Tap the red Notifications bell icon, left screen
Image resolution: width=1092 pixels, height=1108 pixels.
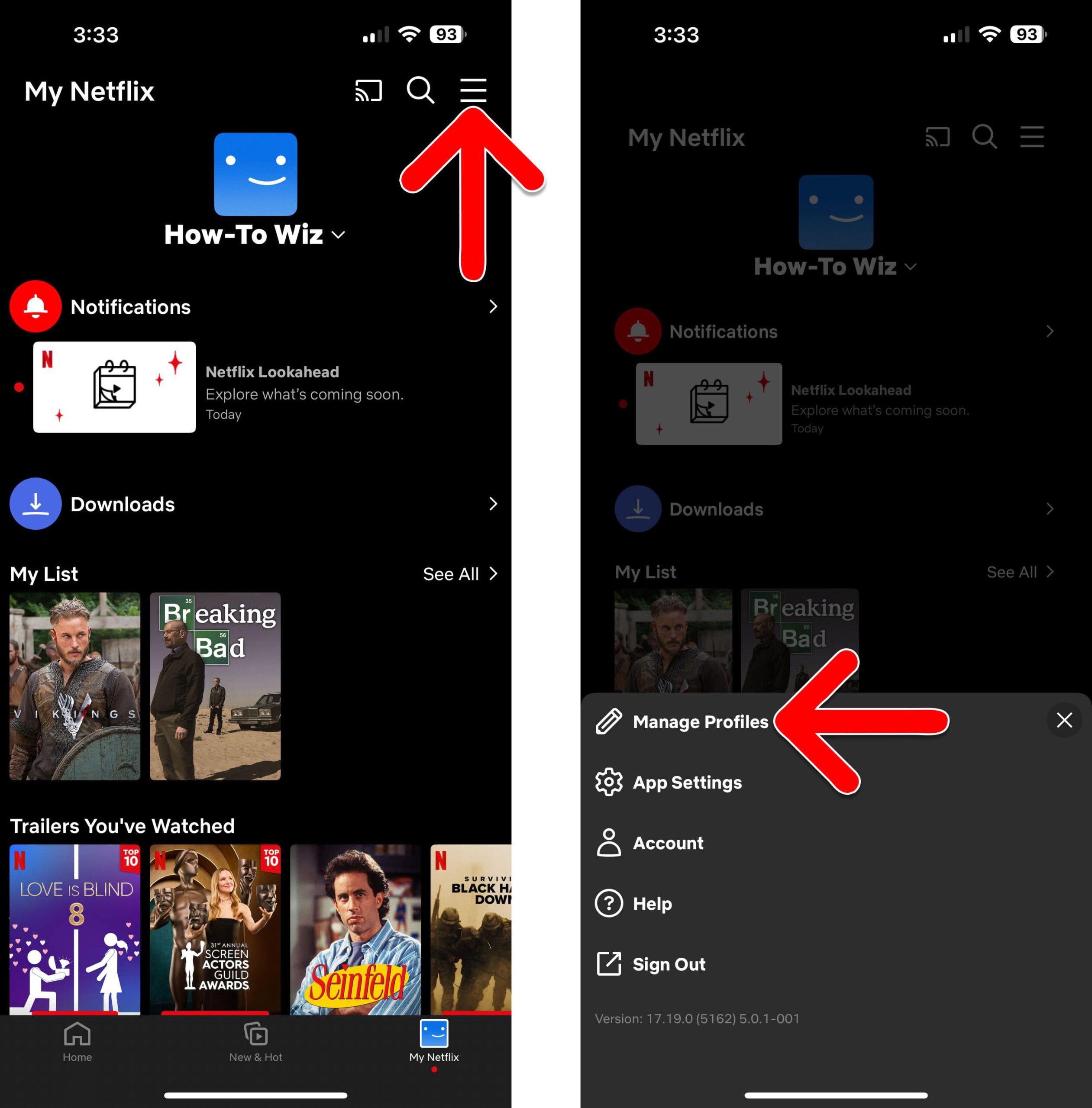pyautogui.click(x=36, y=307)
